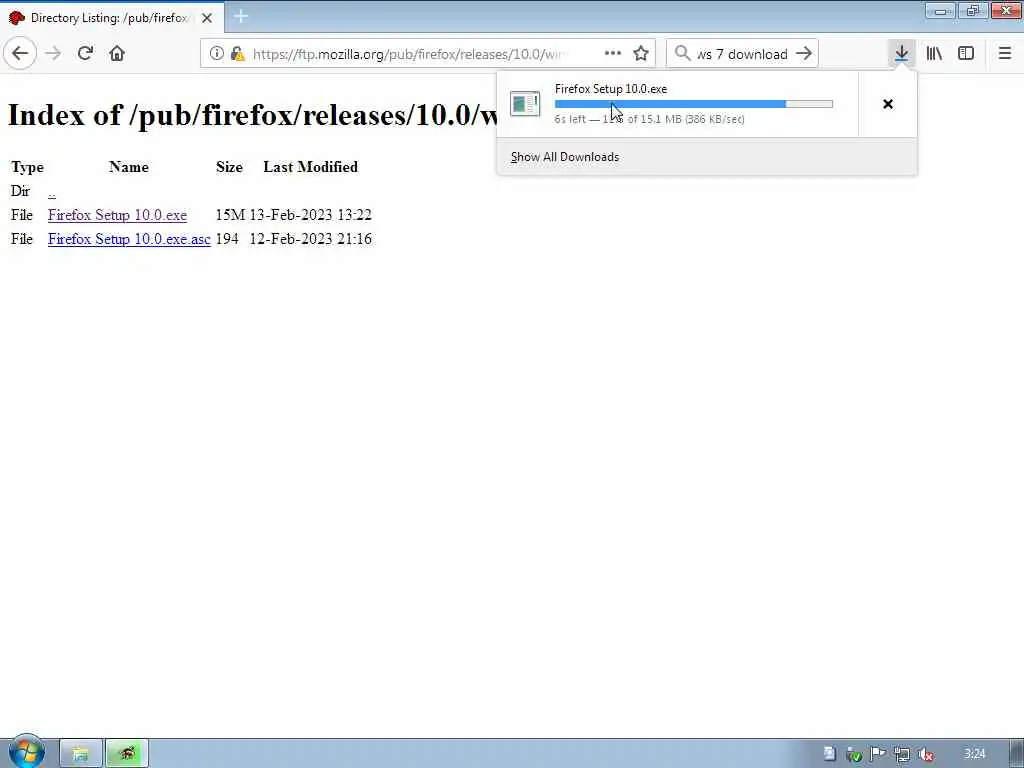The height and width of the screenshot is (768, 1024).
Task: Select the Directory Listing tab
Action: click(x=112, y=18)
